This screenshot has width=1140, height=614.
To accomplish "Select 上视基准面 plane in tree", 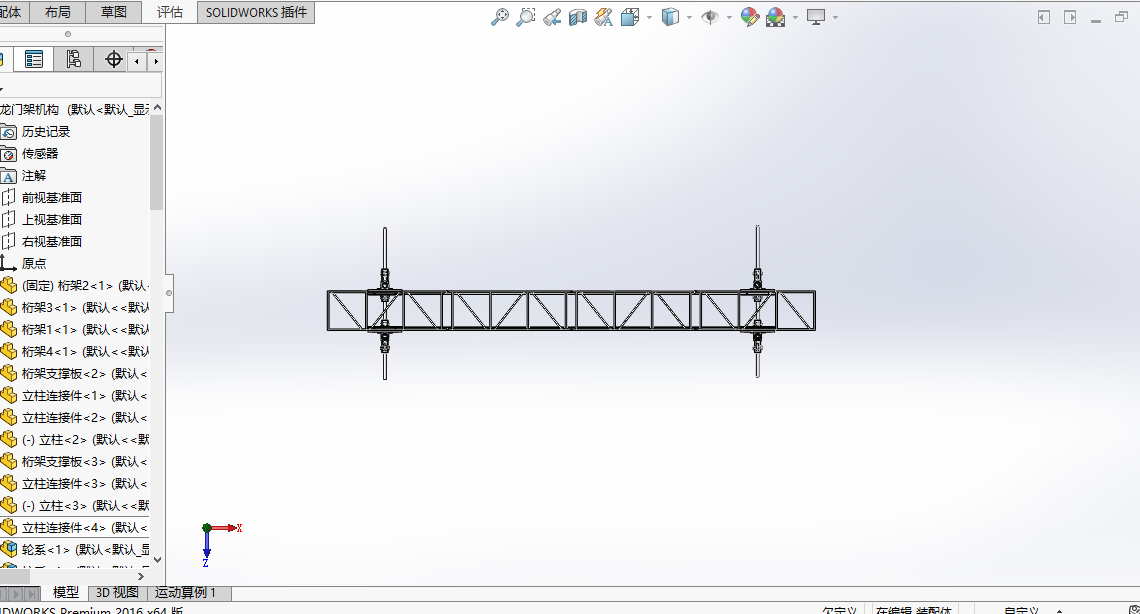I will pos(52,219).
